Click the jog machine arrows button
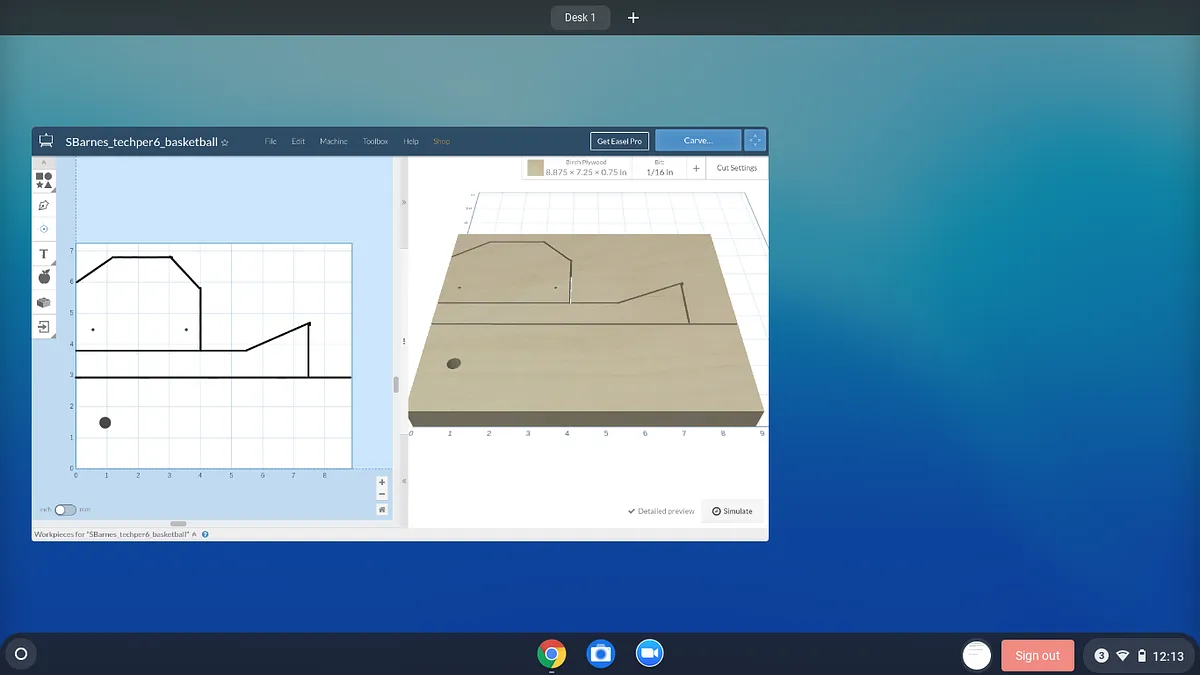Image resolution: width=1200 pixels, height=675 pixels. (x=755, y=141)
